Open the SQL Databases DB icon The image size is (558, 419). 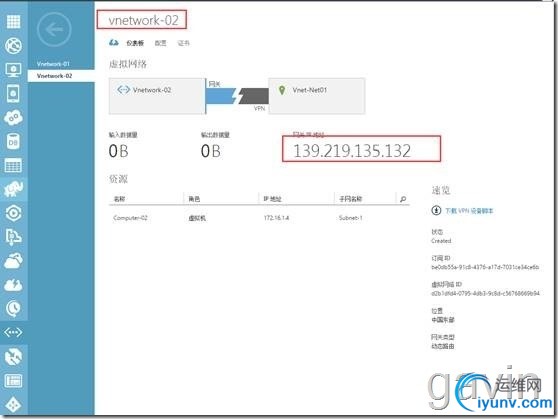pos(13,142)
